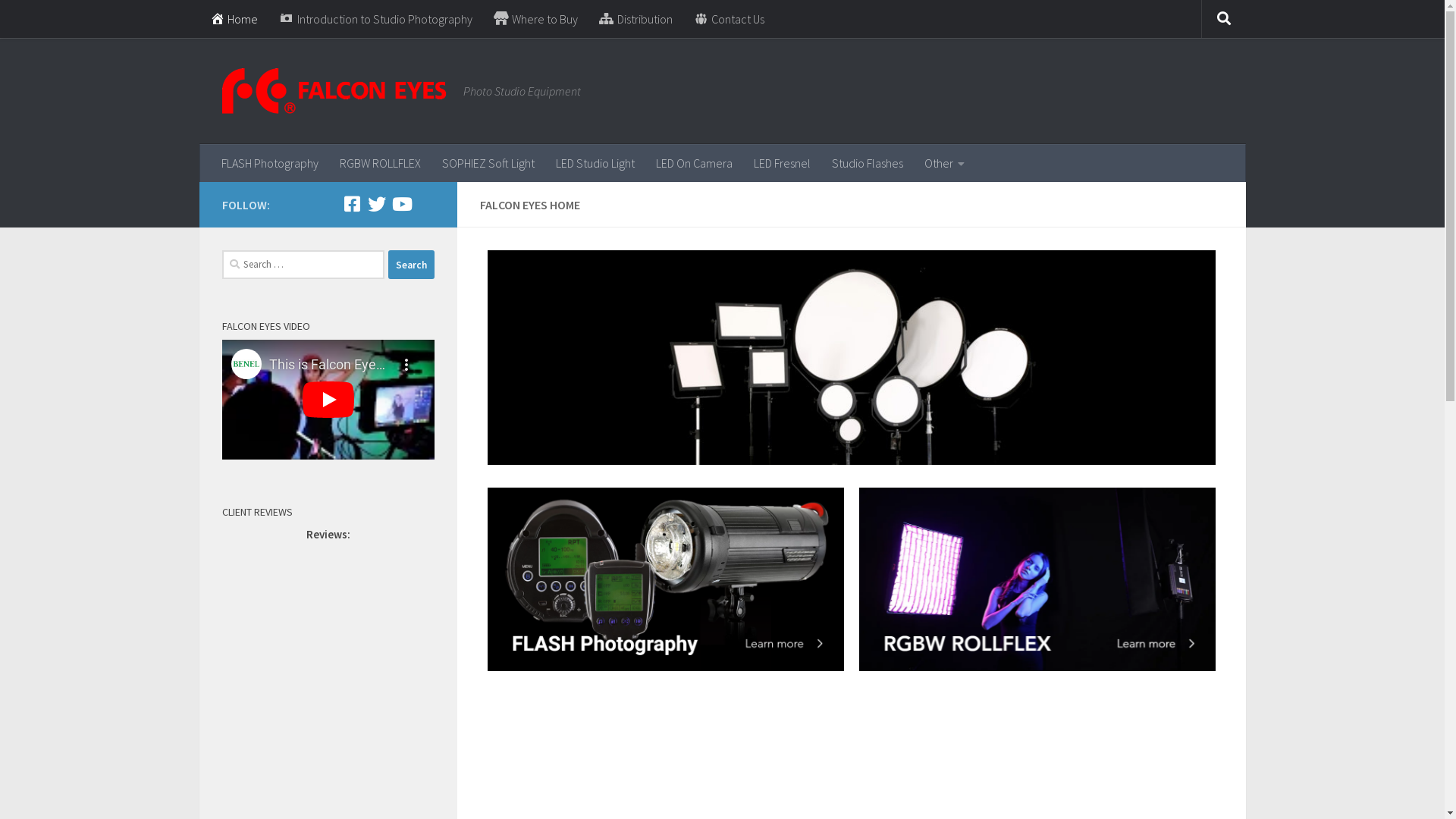The height and width of the screenshot is (819, 1456).
Task: Click the Falcon Eyes logo
Action: (x=334, y=91)
